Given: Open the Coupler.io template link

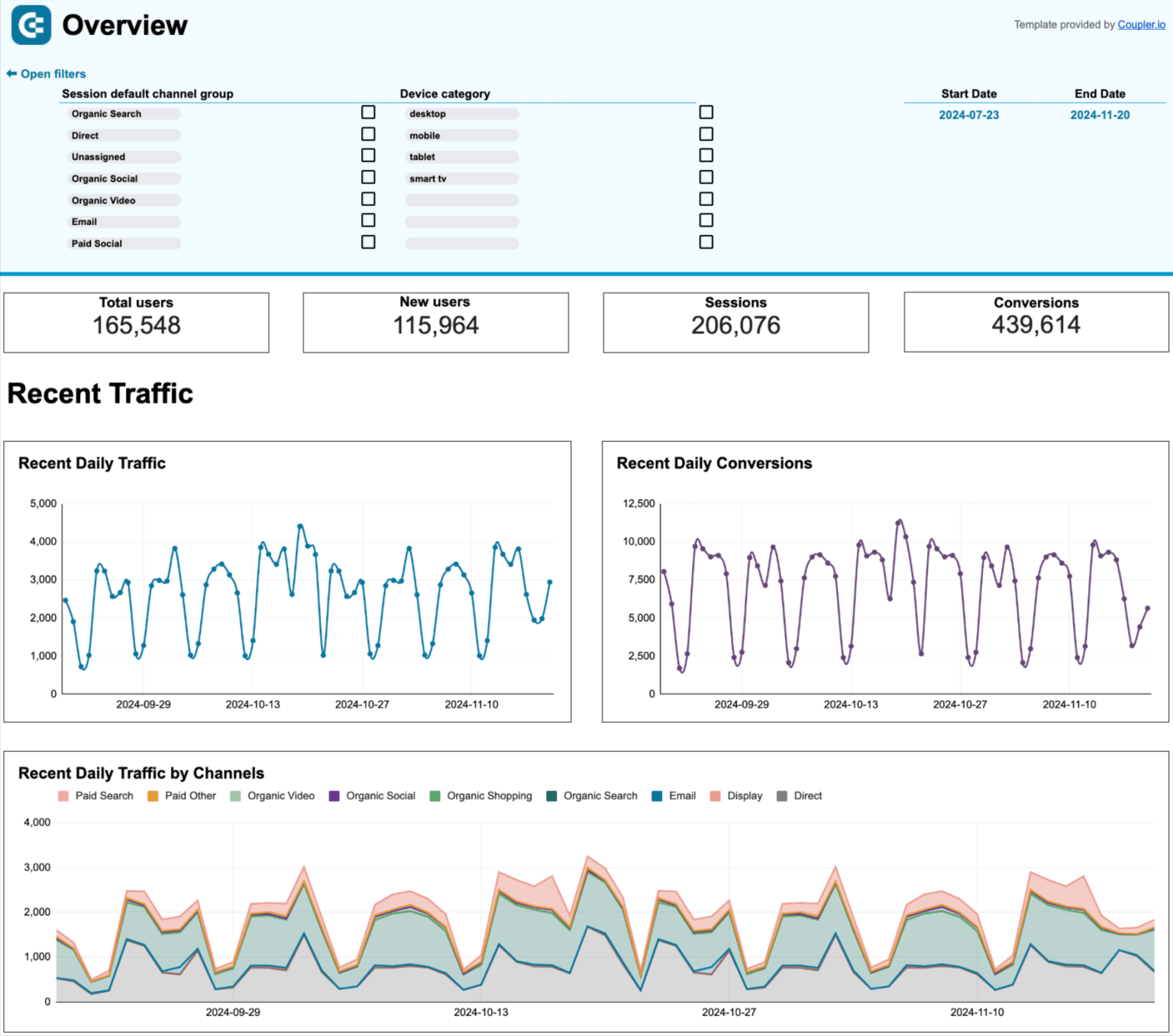Looking at the screenshot, I should 1141,24.
